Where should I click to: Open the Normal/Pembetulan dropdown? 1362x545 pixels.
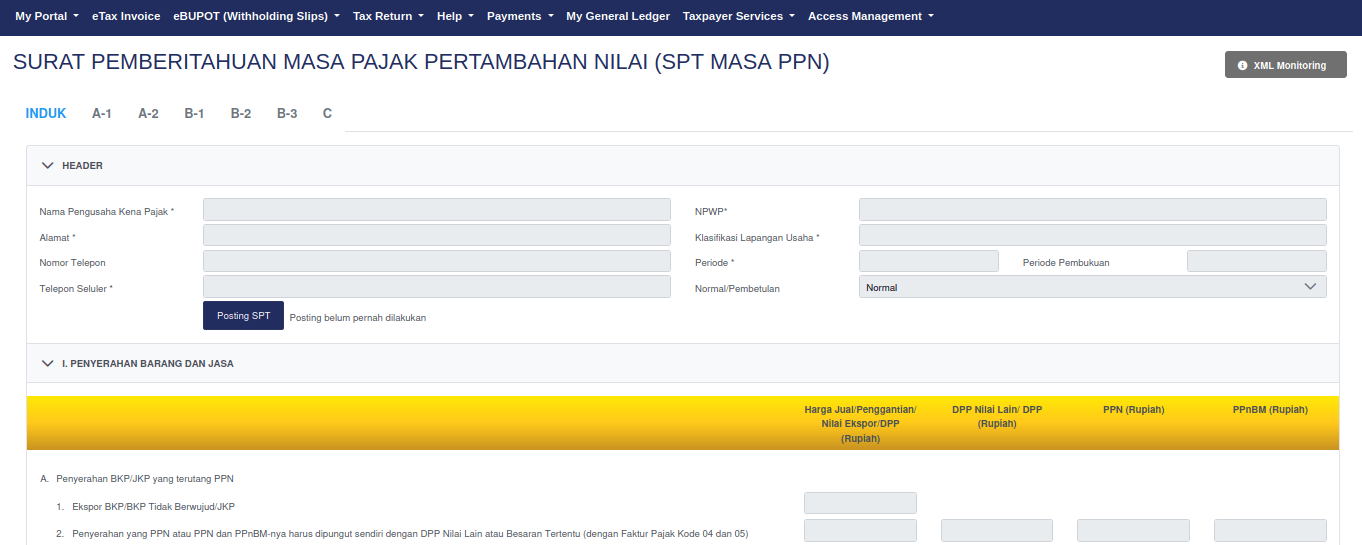click(1092, 287)
